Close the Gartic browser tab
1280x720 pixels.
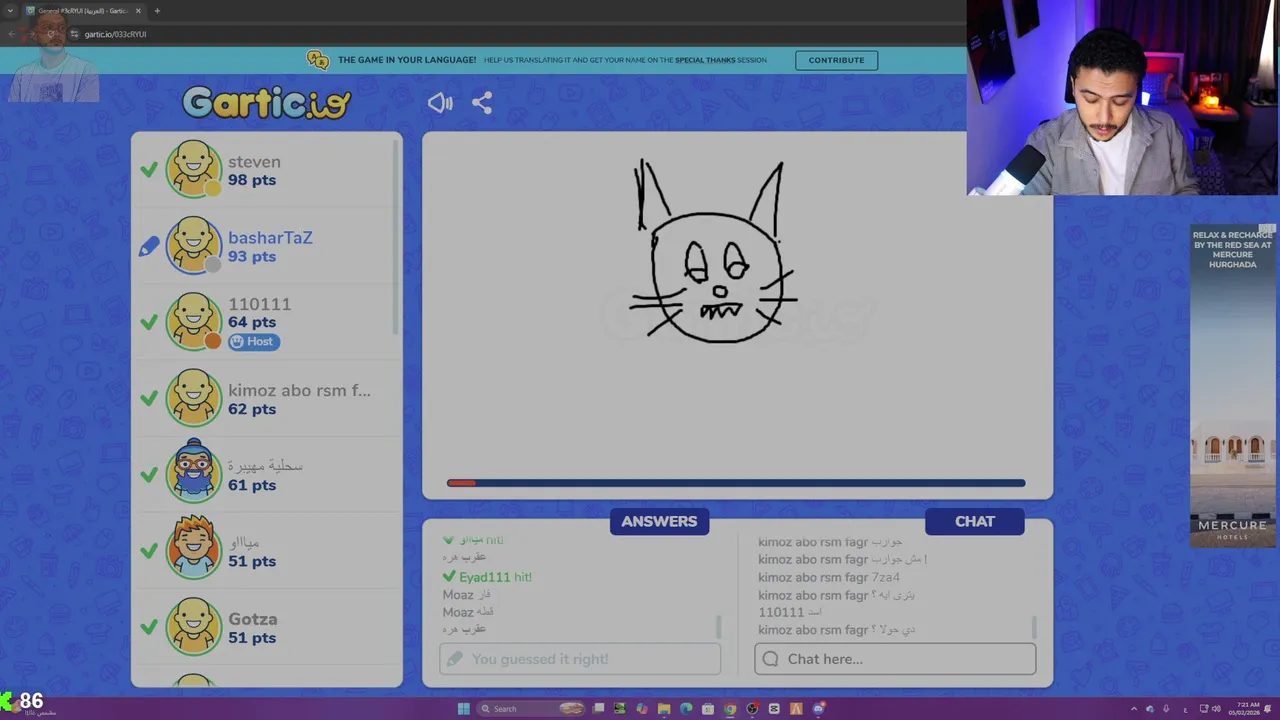pos(138,11)
